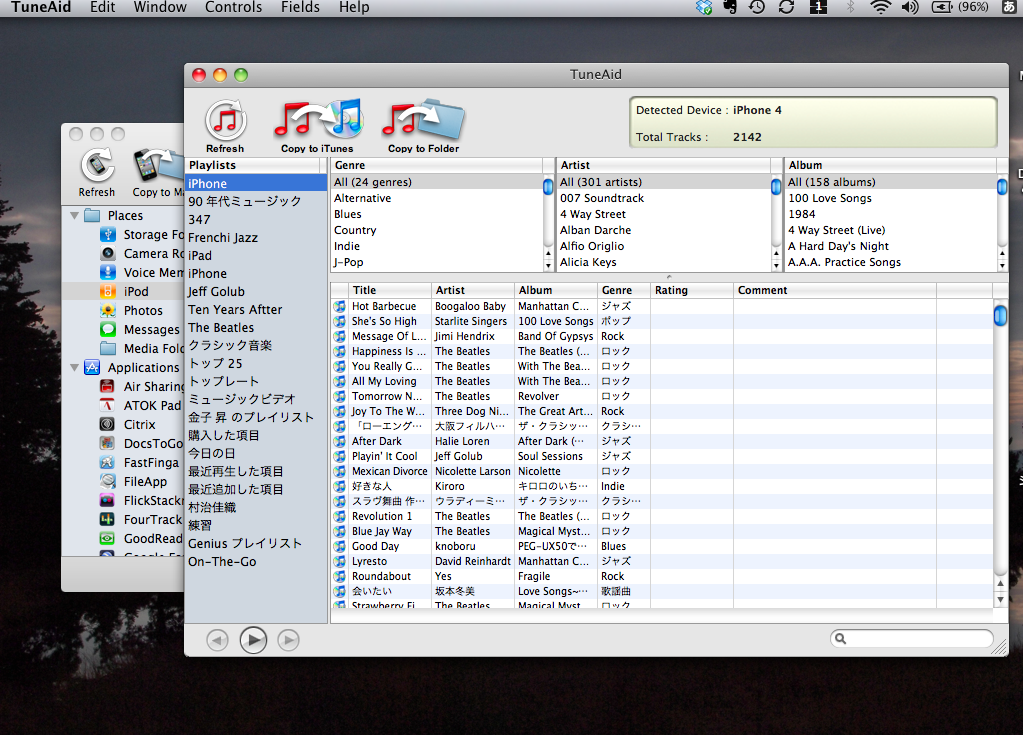
Task: Click music file icon for Hot Barbecue row
Action: click(x=339, y=306)
